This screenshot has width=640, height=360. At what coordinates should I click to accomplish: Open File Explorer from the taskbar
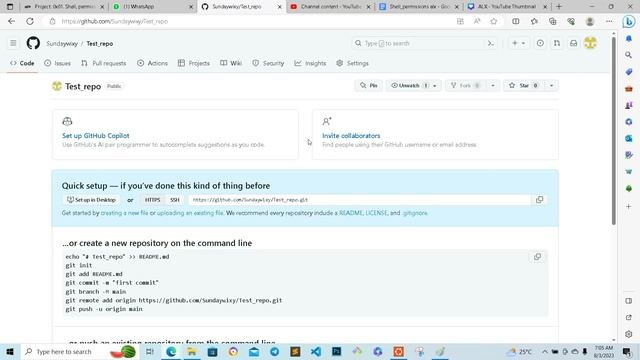[x=191, y=351]
